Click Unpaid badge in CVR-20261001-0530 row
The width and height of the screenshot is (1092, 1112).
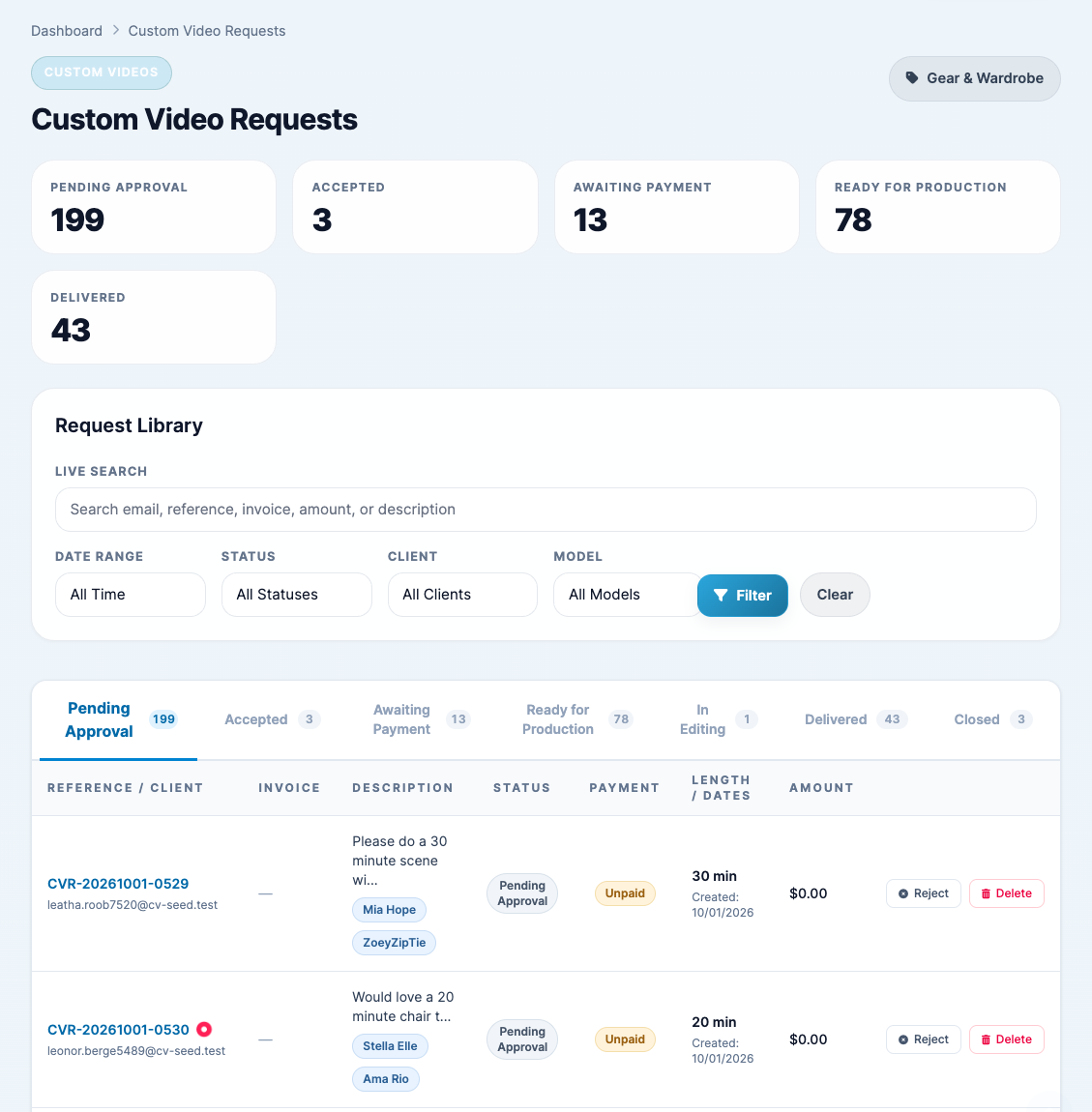point(625,1039)
